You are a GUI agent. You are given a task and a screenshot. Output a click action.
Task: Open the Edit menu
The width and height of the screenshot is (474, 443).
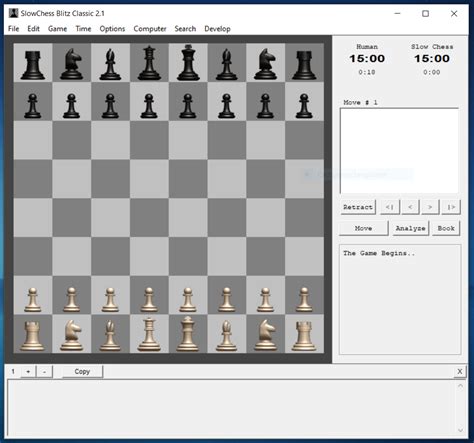coord(33,29)
